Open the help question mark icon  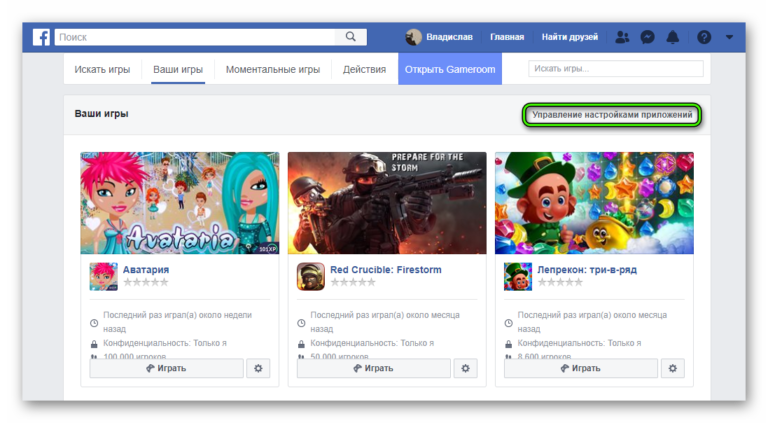point(704,37)
